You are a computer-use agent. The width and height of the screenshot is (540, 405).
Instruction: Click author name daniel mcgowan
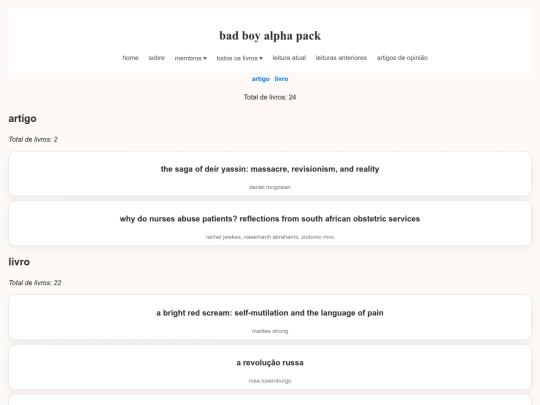[270, 187]
